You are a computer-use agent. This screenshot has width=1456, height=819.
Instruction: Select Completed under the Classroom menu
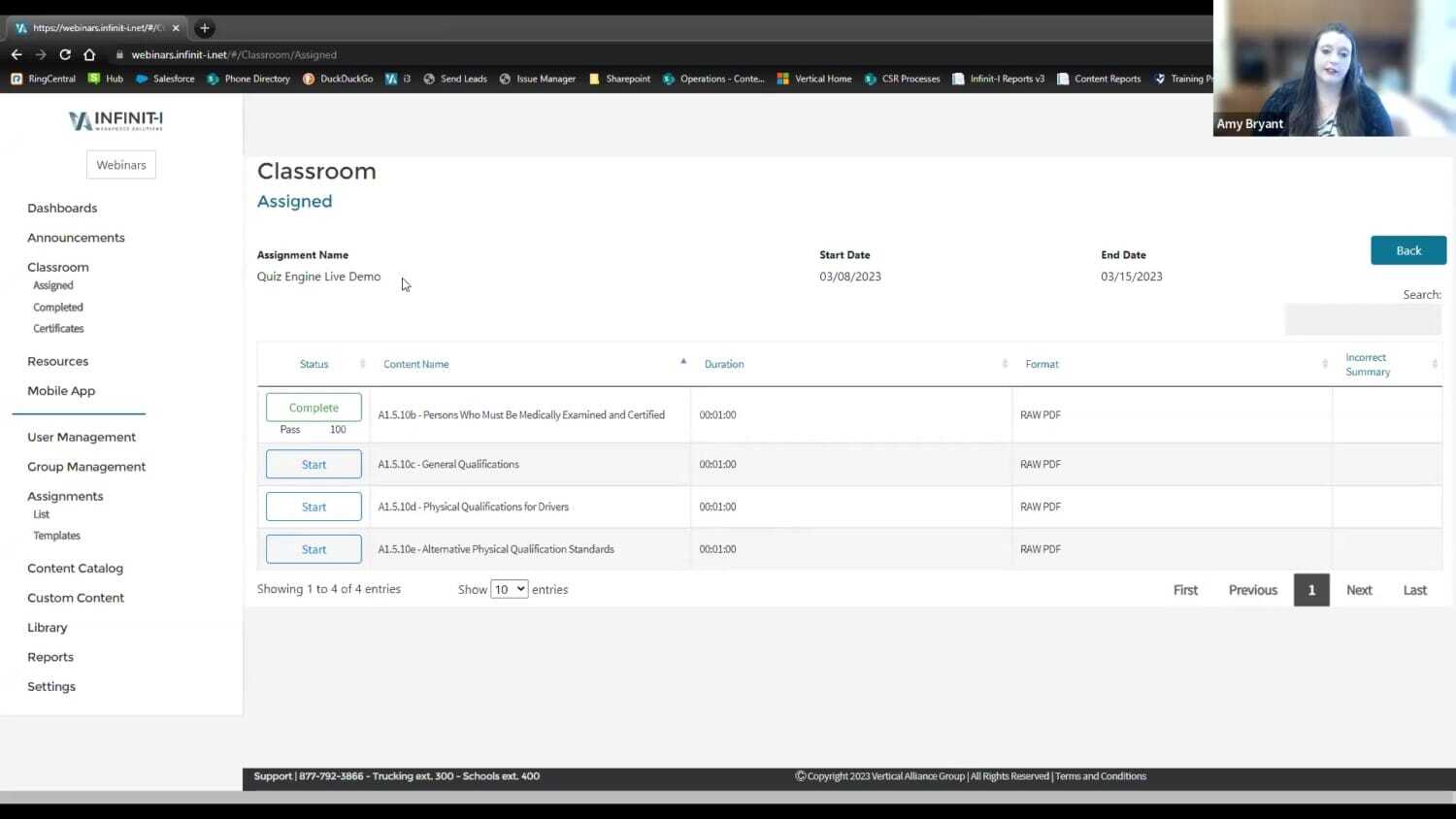pyautogui.click(x=57, y=307)
